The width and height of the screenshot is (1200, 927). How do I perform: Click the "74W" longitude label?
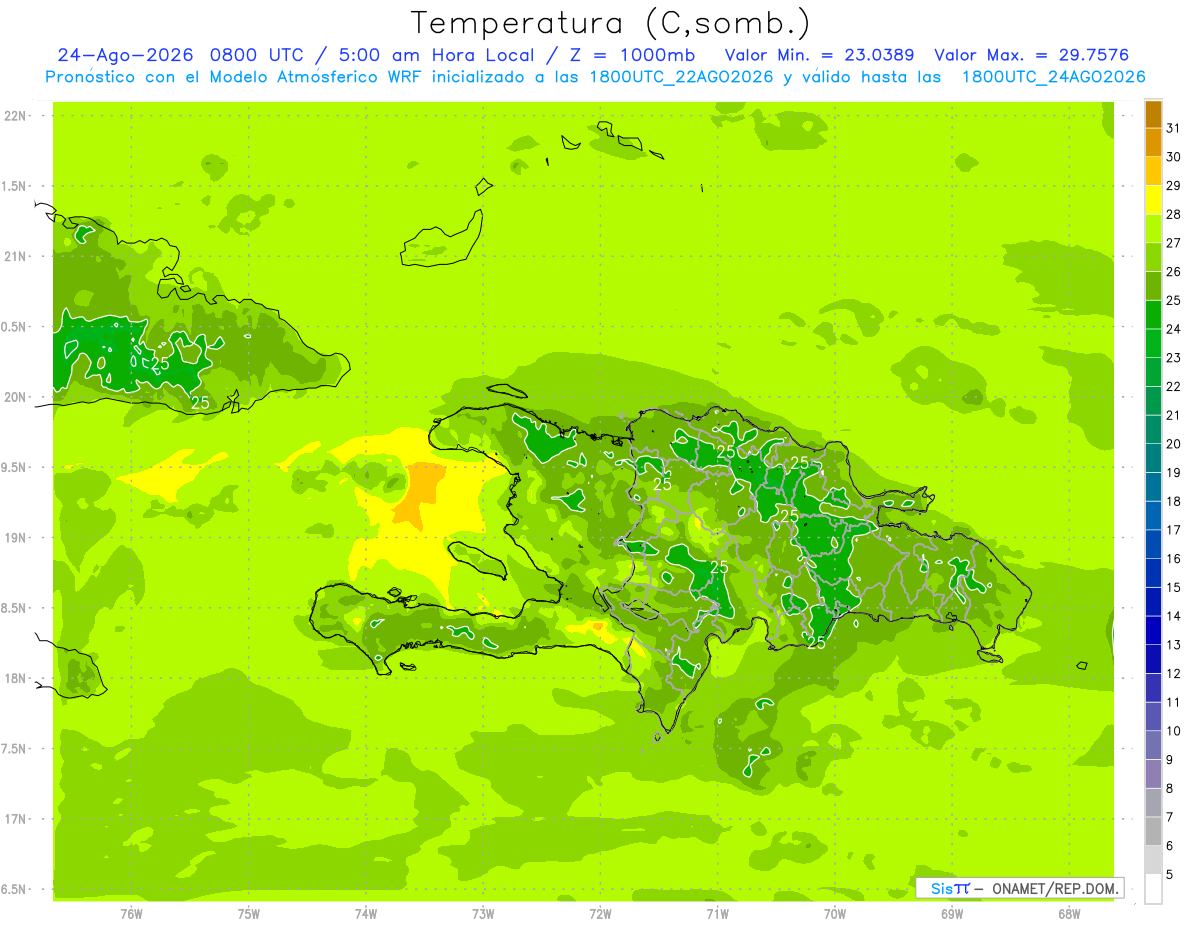point(366,914)
